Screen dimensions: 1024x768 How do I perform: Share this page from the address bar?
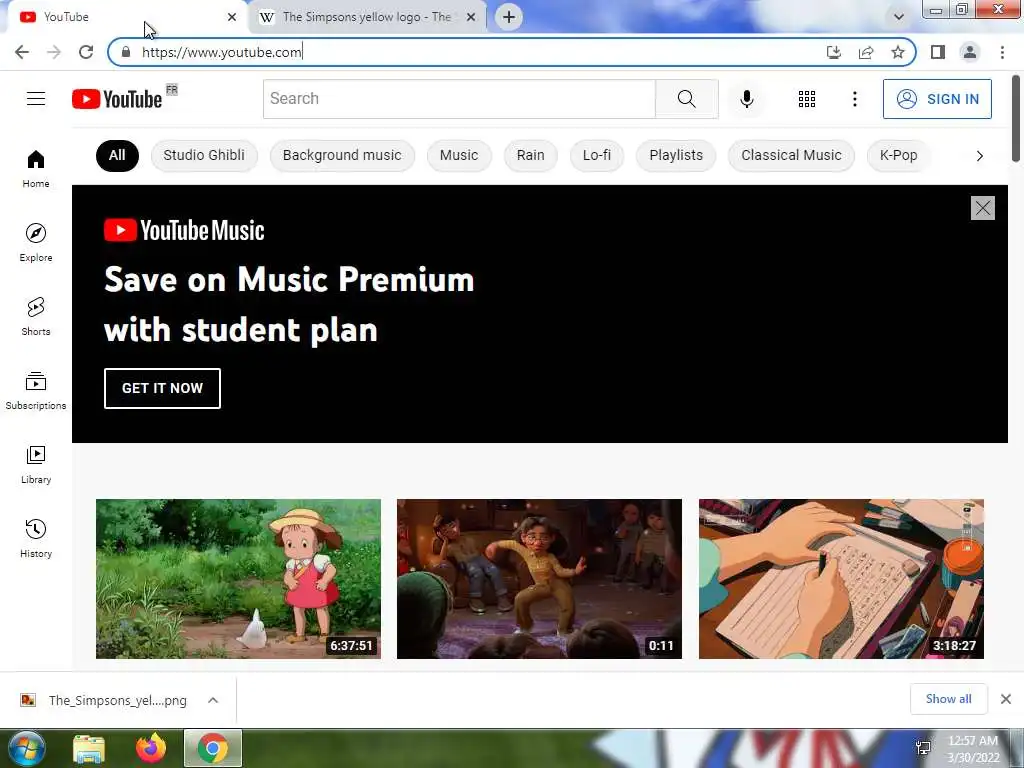pos(866,52)
